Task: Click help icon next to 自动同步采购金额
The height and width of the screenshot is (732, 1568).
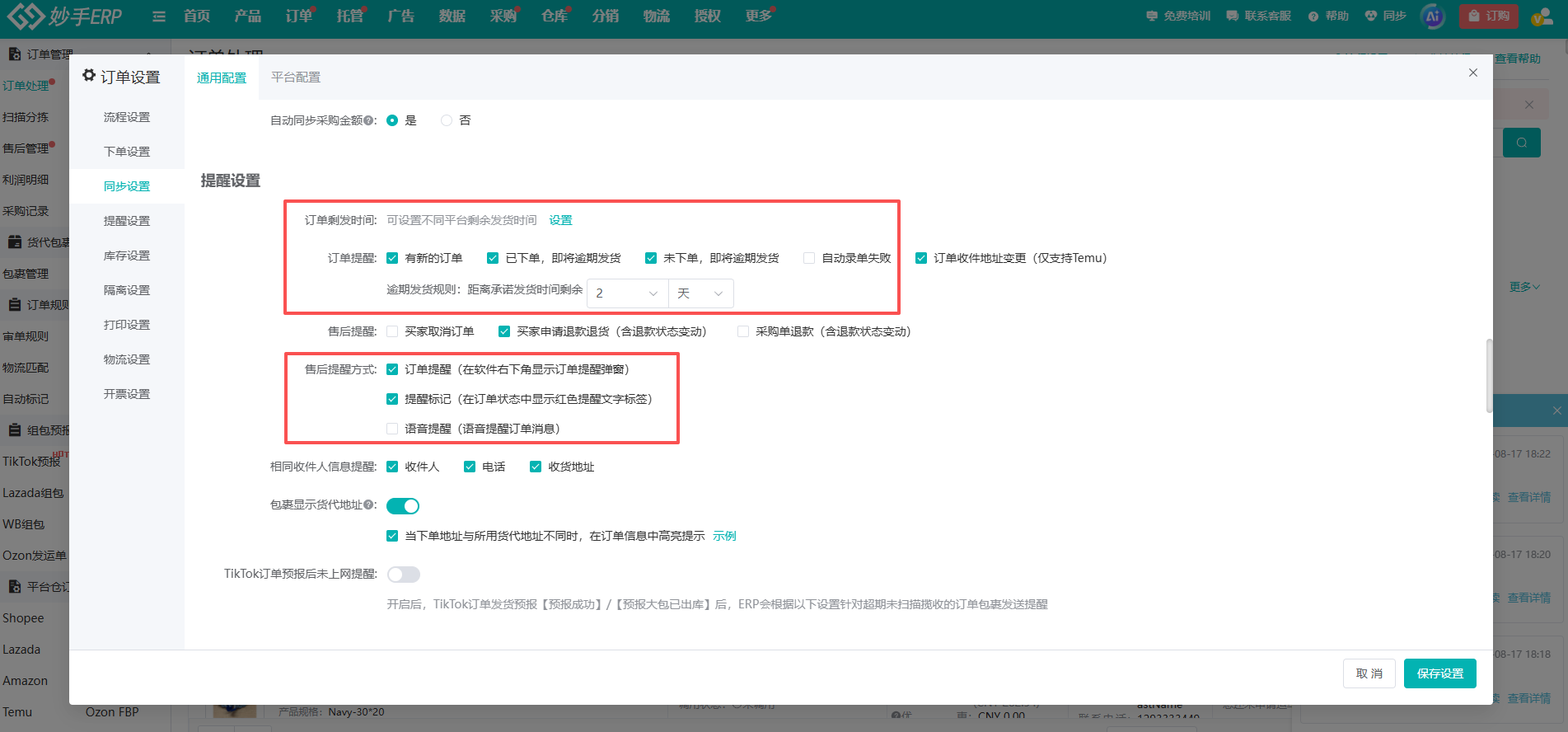Action: (x=368, y=120)
